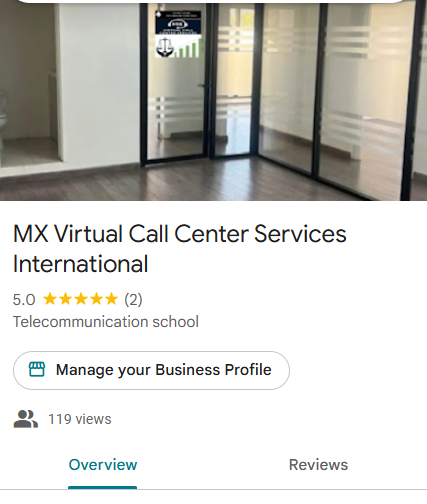Click the third yellow rating star

point(81,299)
